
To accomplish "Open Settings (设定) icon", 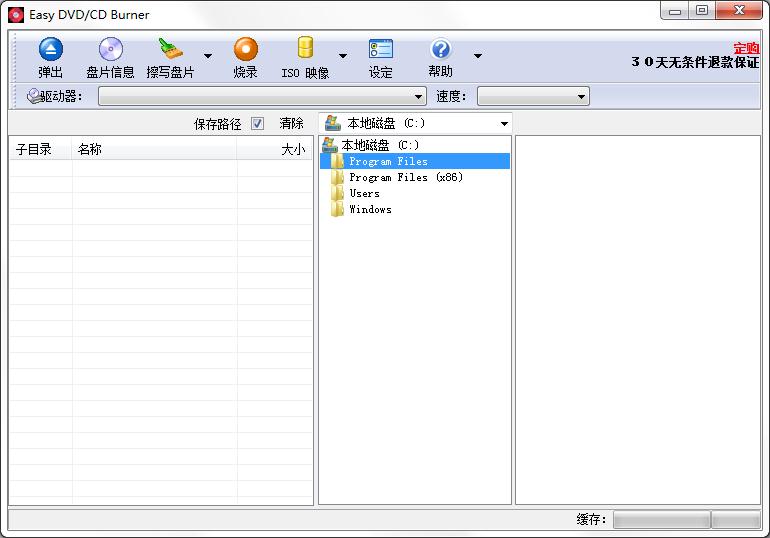I will (x=380, y=49).
